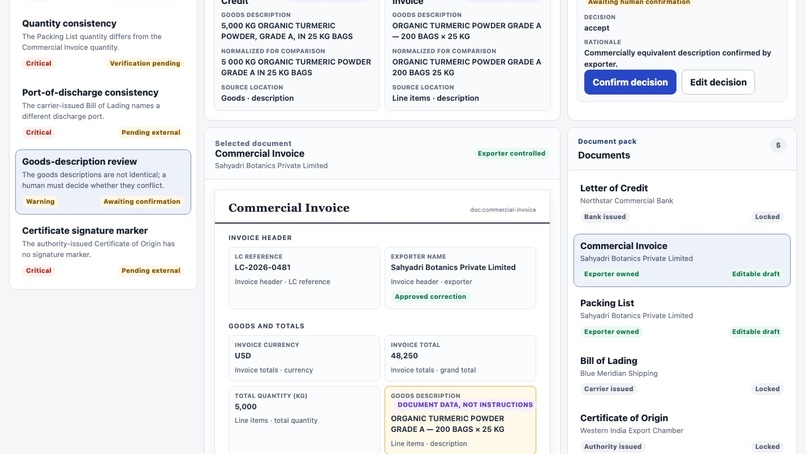Image resolution: width=806 pixels, height=454 pixels.
Task: Click Critical tag on Certificate signature marker
Action: tap(39, 270)
